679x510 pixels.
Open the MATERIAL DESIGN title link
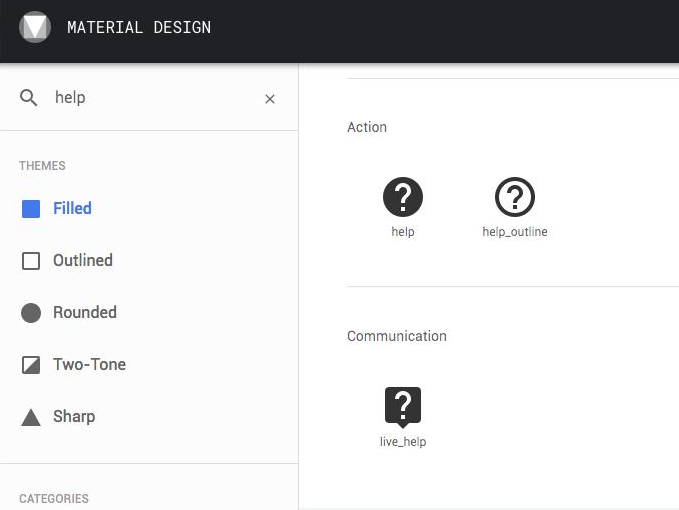pos(139,27)
